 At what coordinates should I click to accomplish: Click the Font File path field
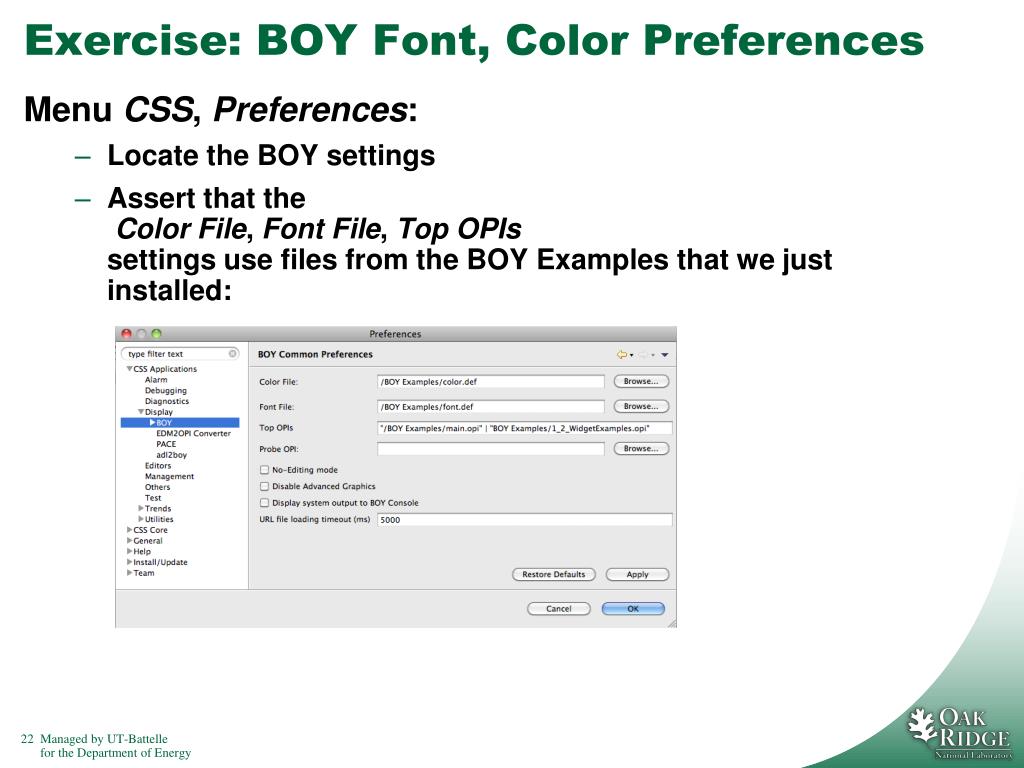tap(491, 406)
